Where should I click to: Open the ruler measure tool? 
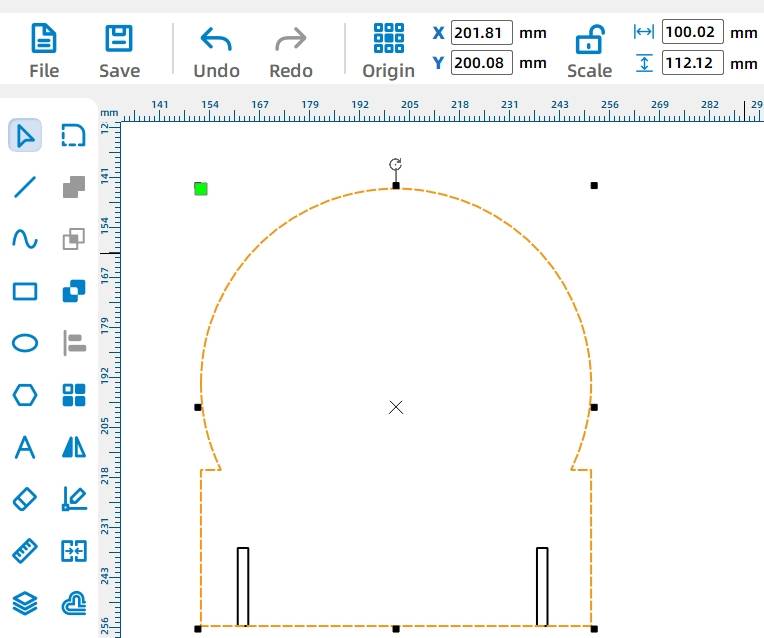[x=25, y=550]
